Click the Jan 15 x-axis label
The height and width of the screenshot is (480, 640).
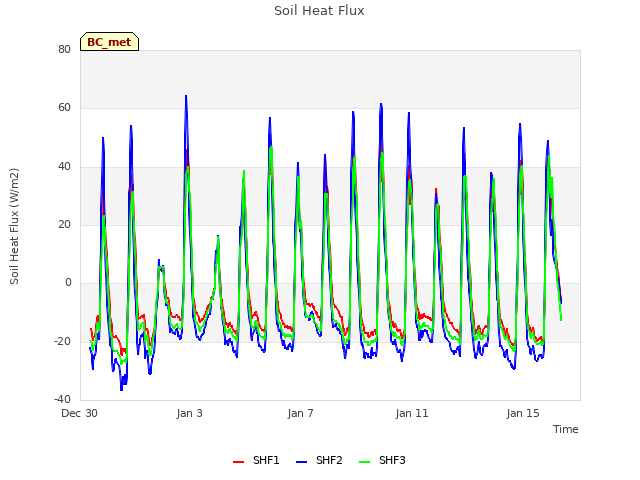click(523, 413)
